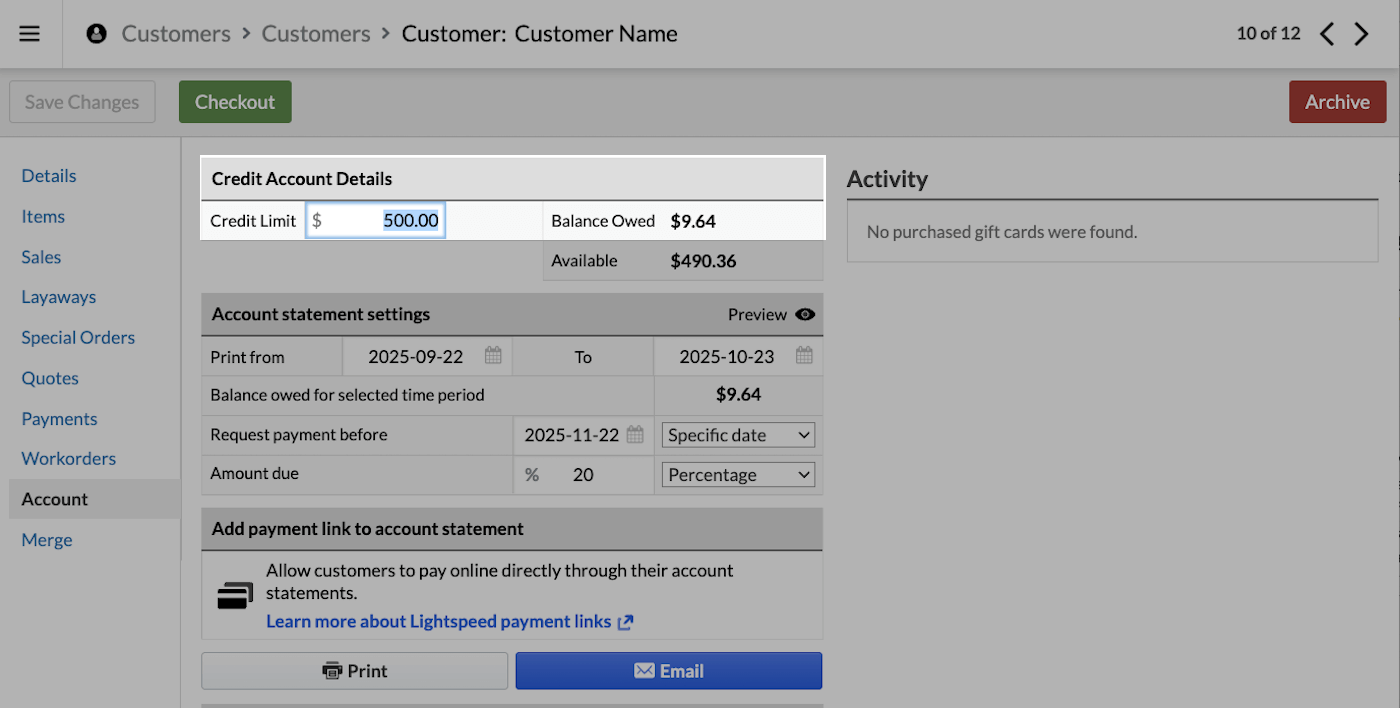The image size is (1400, 708).
Task: Open the calendar picker for the Print from date
Action: click(x=492, y=355)
